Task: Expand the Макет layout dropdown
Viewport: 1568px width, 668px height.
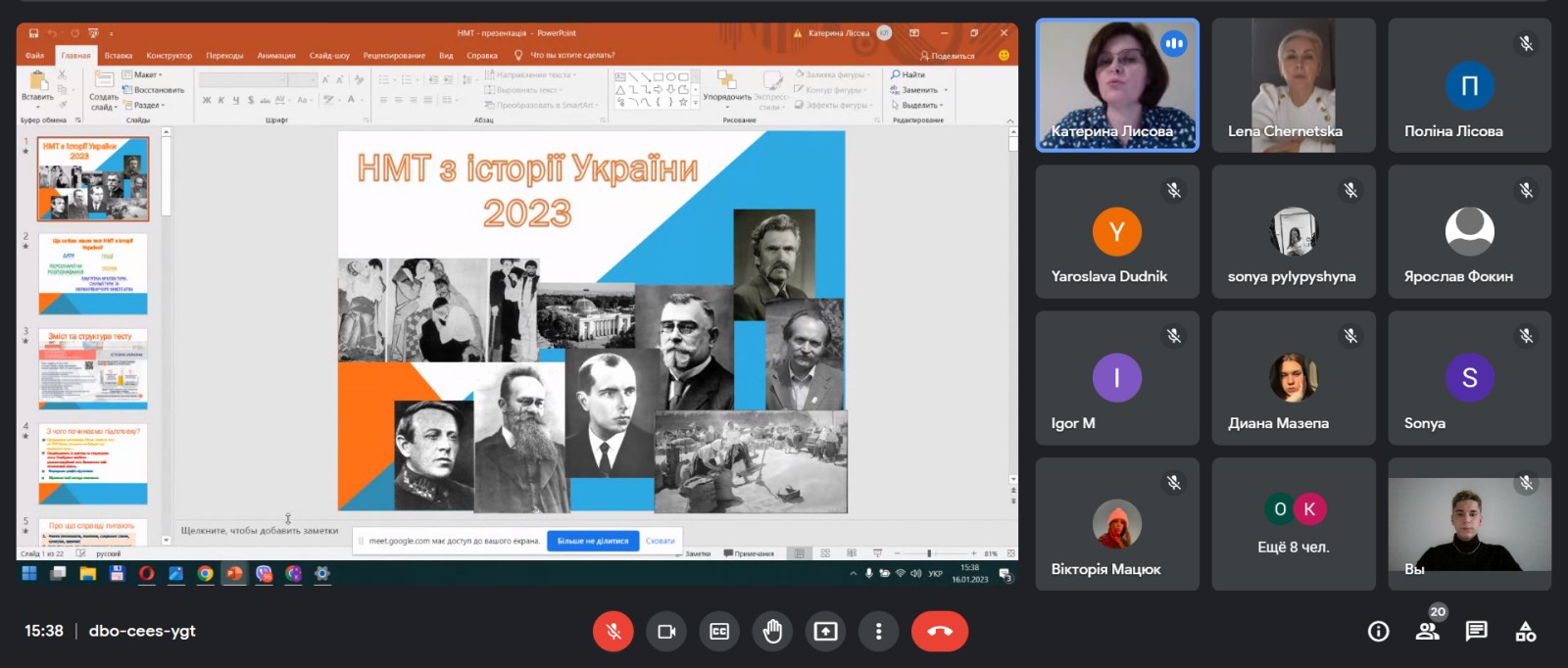Action: click(x=143, y=74)
